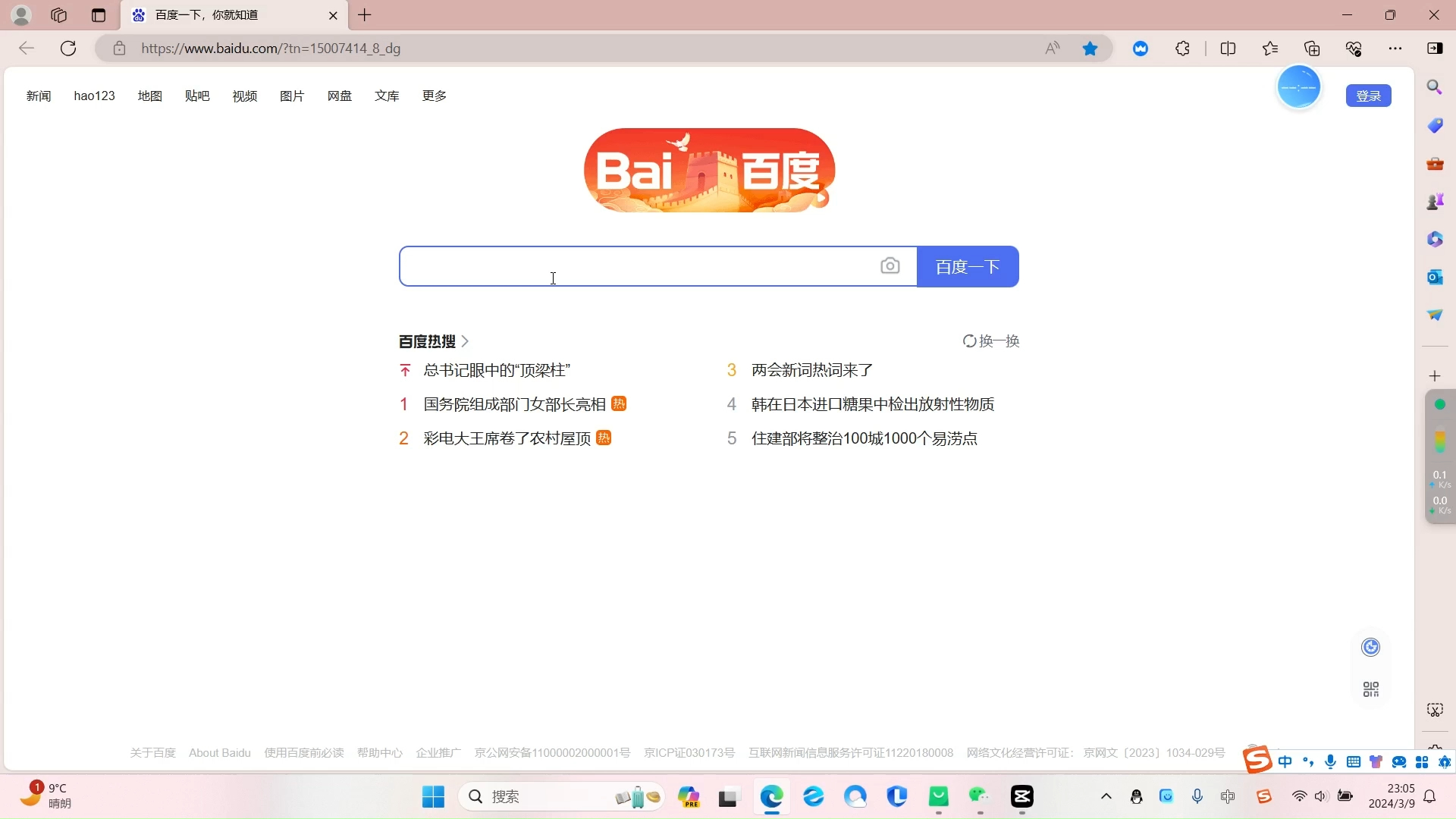This screenshot has width=1456, height=819.
Task: Toggle Split screen view
Action: coord(1228,49)
